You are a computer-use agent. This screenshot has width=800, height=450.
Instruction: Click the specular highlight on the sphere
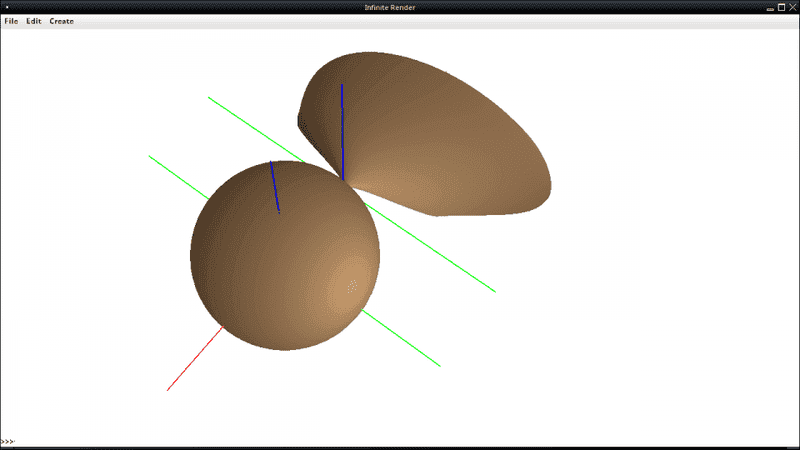point(351,287)
